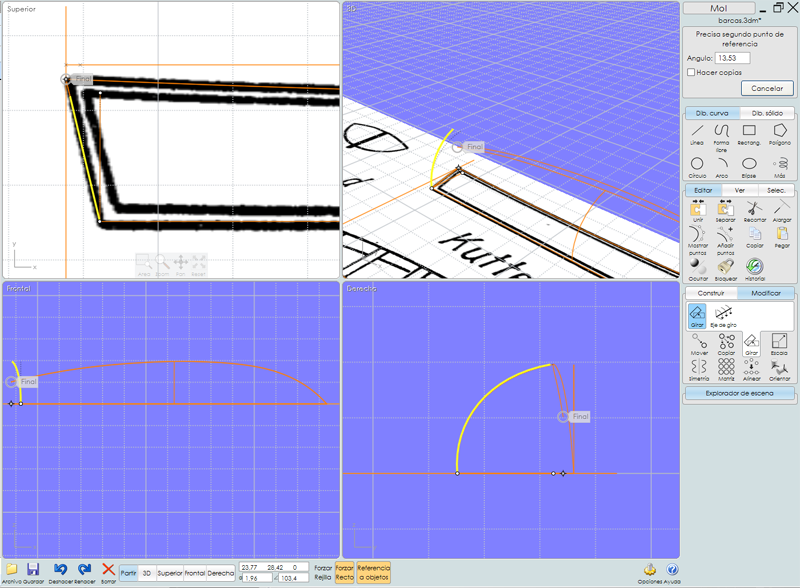This screenshot has width=800, height=588.
Task: Click the Alargar extend tool
Action: coord(782,211)
